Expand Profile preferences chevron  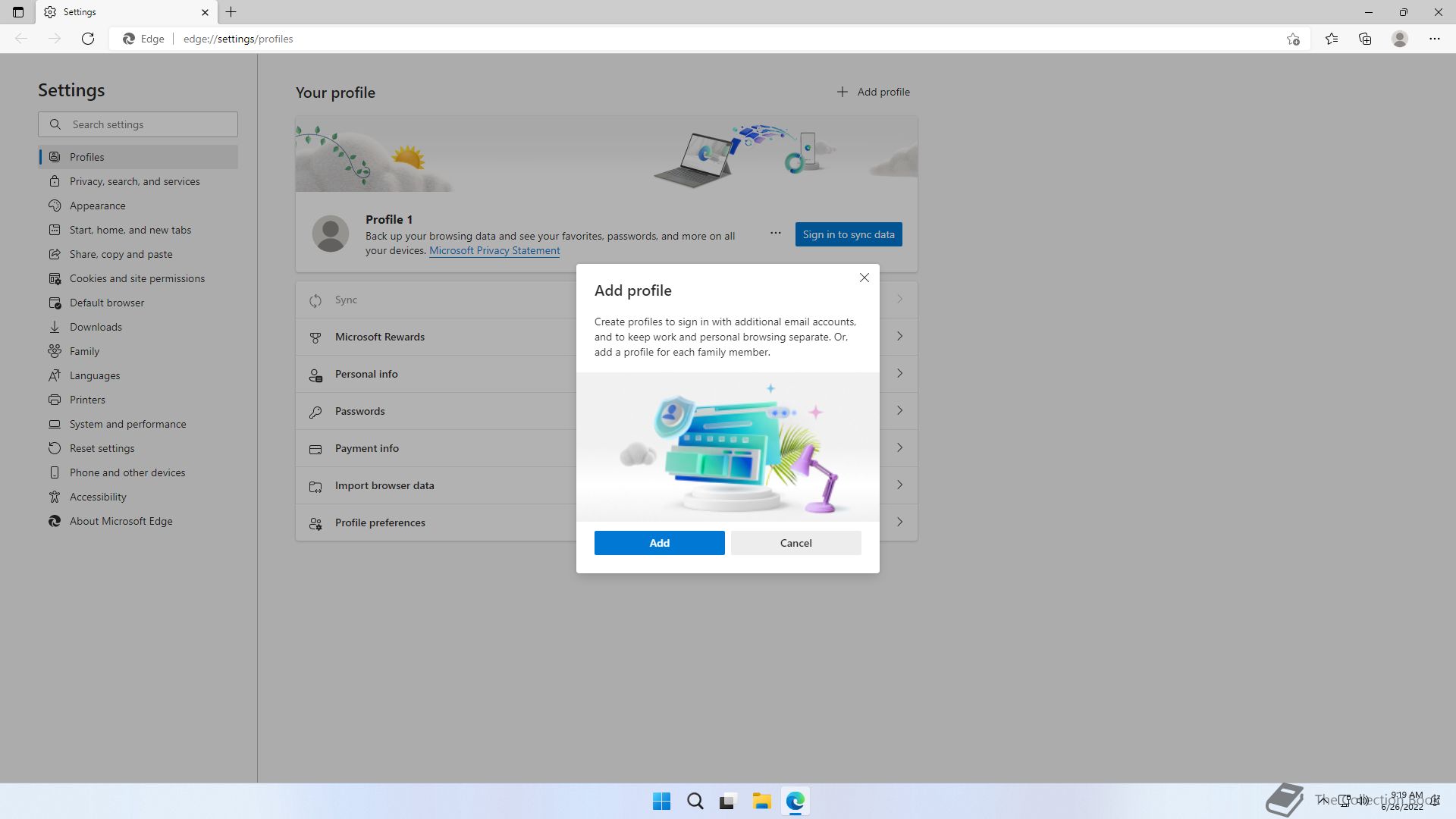(899, 522)
